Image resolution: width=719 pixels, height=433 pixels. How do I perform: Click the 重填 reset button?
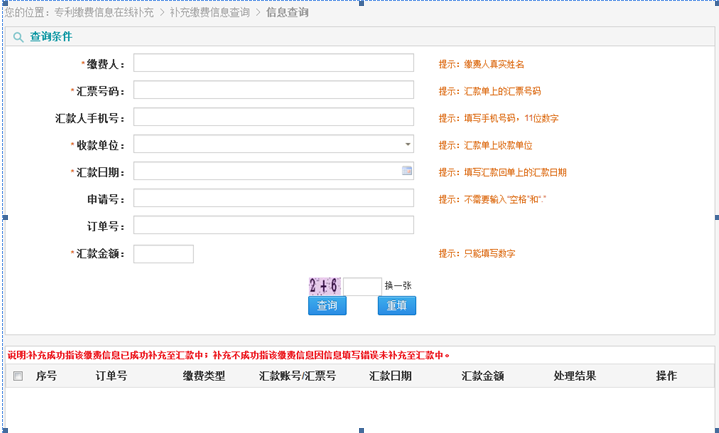coord(397,305)
